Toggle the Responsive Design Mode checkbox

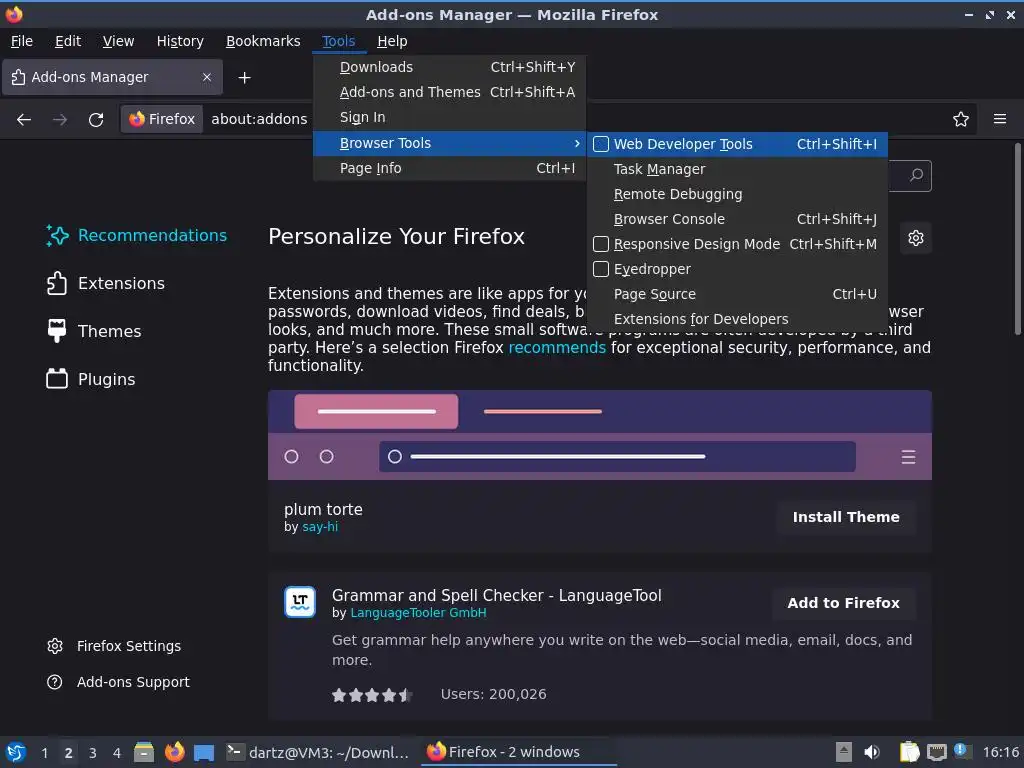tap(601, 244)
